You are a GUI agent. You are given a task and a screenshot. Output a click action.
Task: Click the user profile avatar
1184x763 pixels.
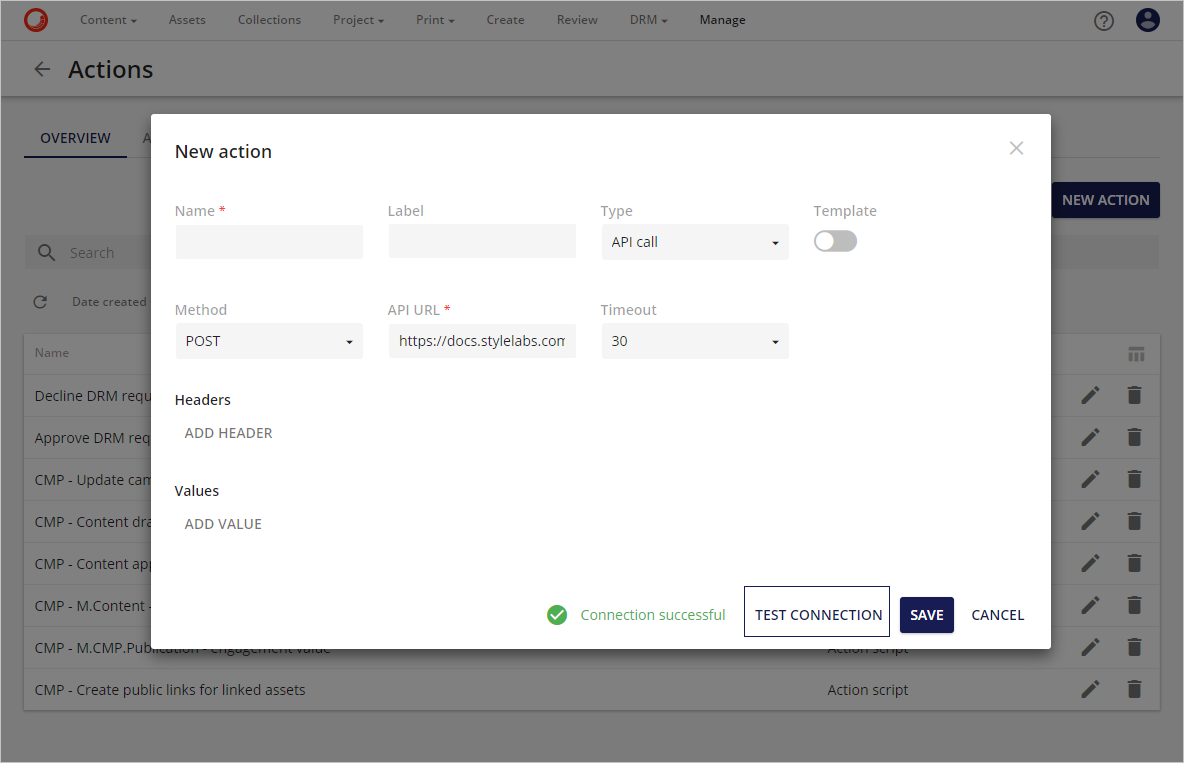(x=1147, y=20)
